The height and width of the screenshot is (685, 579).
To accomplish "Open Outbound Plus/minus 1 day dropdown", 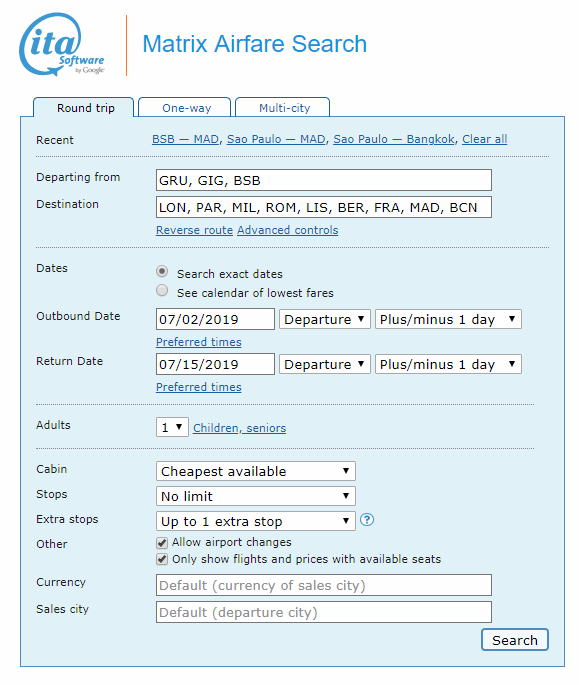I will 448,319.
